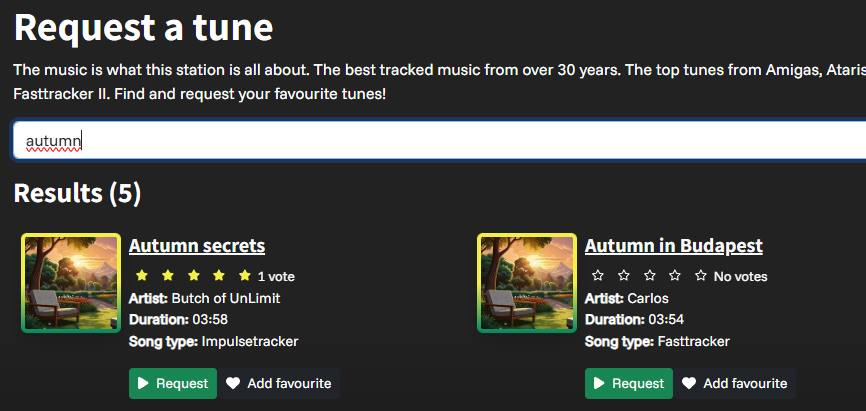Add Autumn secrets to favourites
Viewport: 866px width, 411px height.
[279, 383]
